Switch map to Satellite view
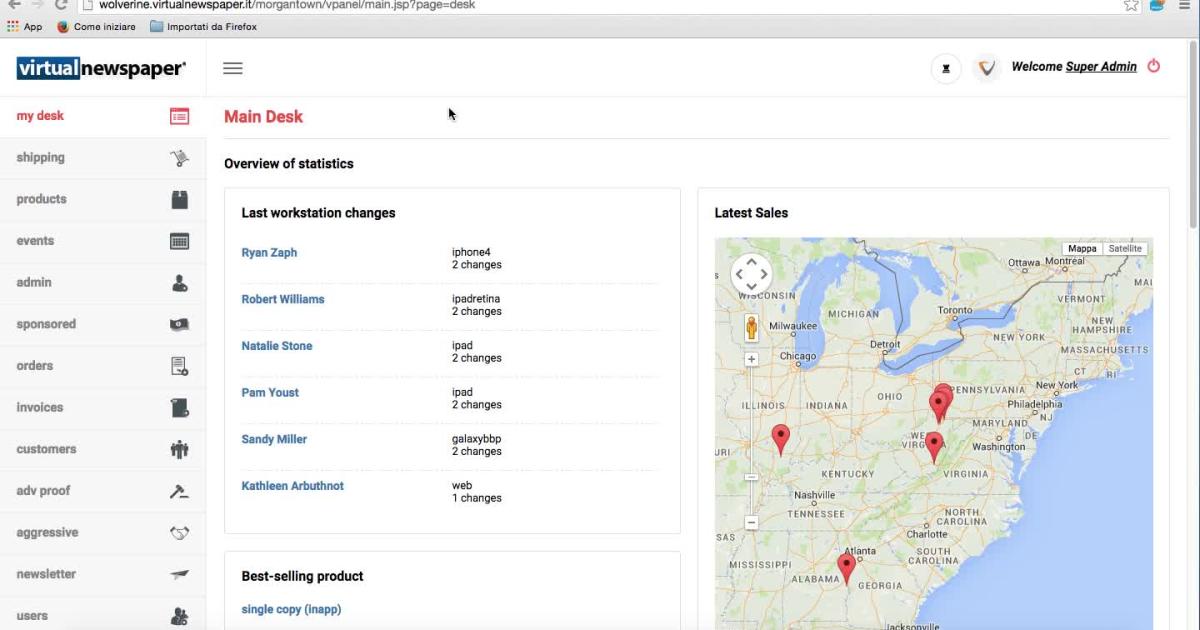1200x630 pixels. pyautogui.click(x=1124, y=248)
